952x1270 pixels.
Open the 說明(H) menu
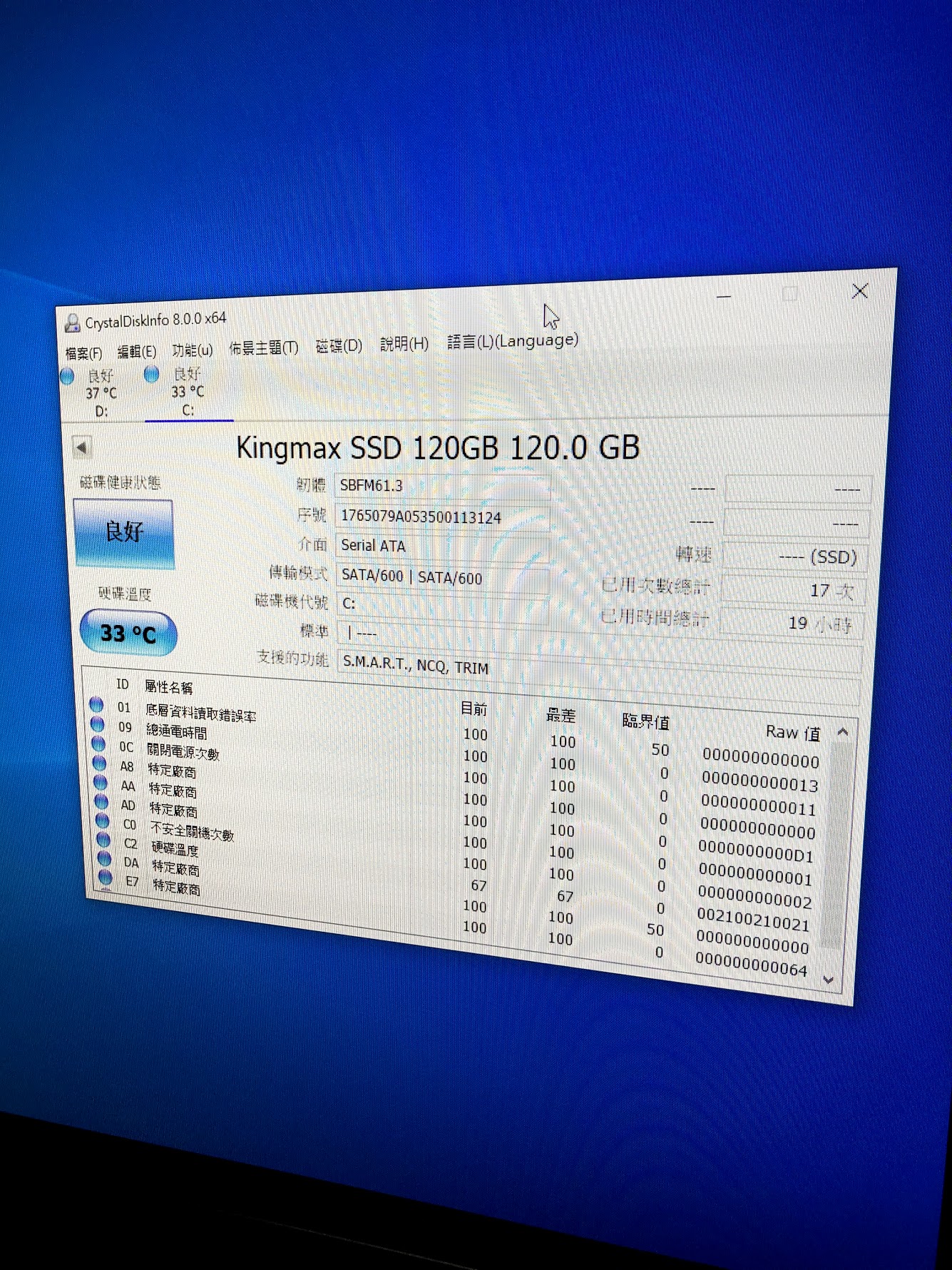click(404, 344)
